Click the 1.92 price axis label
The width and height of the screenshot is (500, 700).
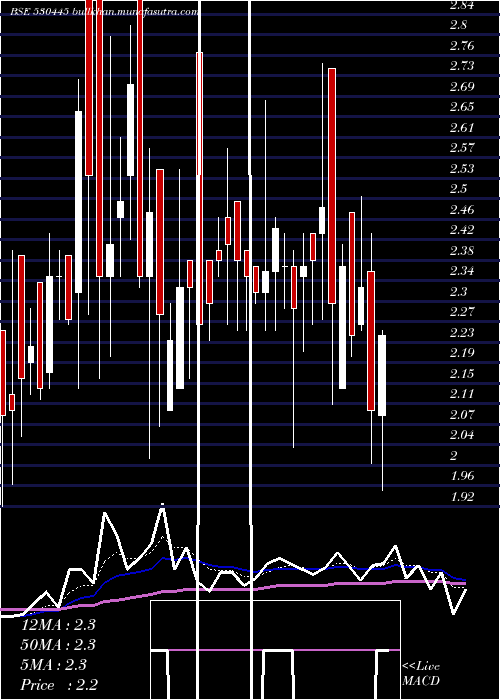tap(462, 496)
